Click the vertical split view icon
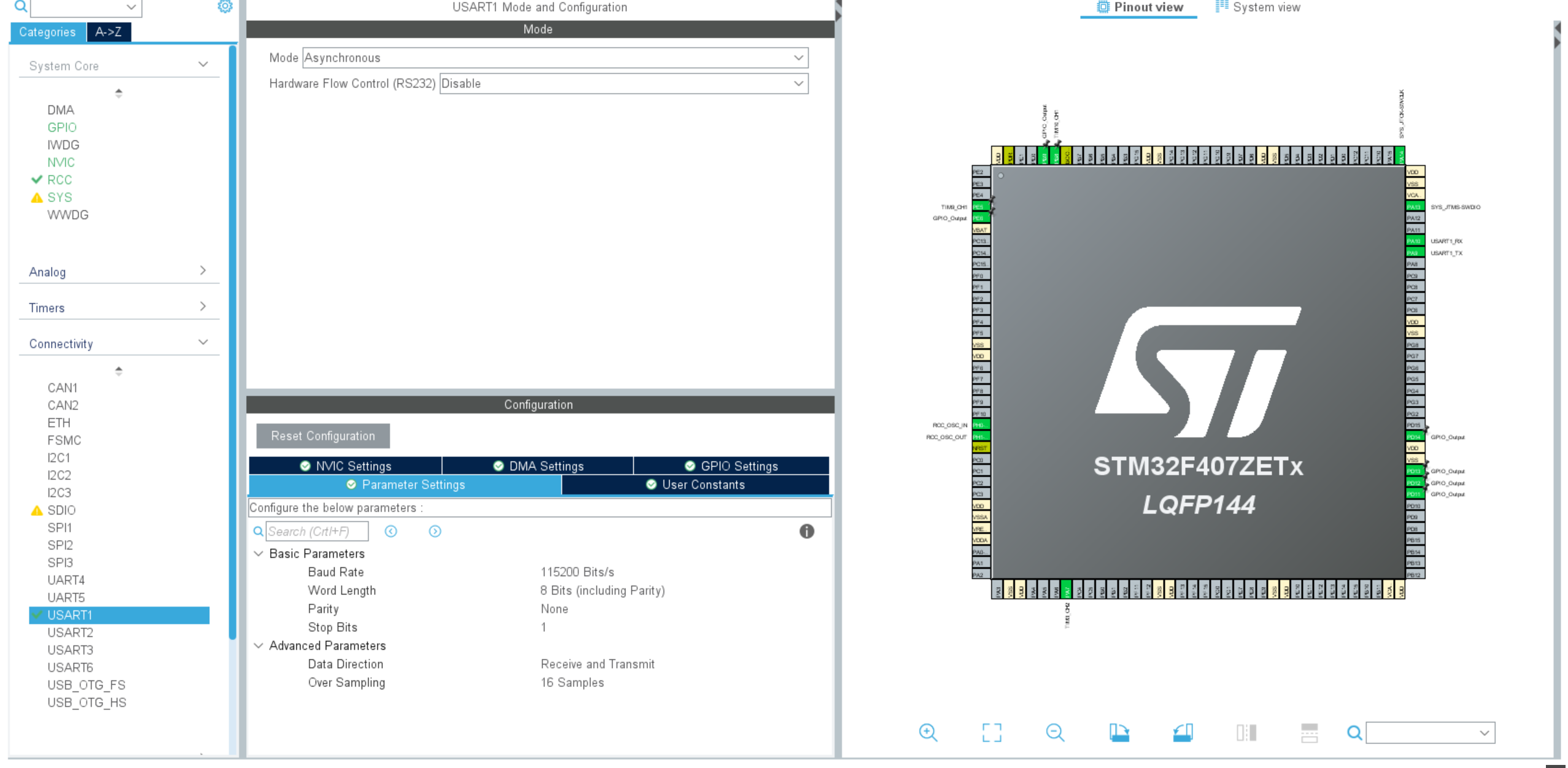Viewport: 1568px width, 768px height. [1246, 732]
